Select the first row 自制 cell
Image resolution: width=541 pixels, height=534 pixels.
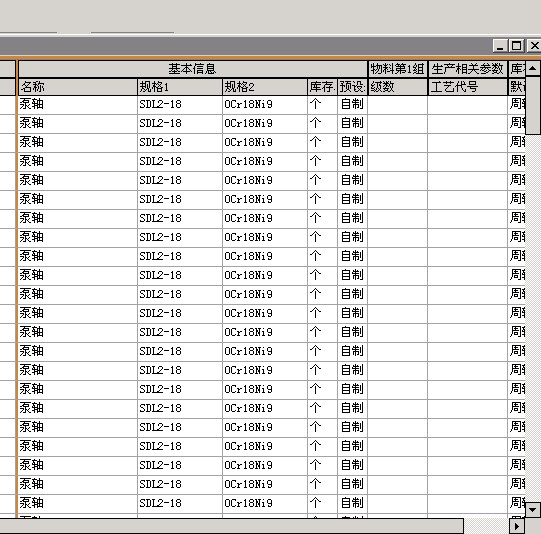[352, 104]
